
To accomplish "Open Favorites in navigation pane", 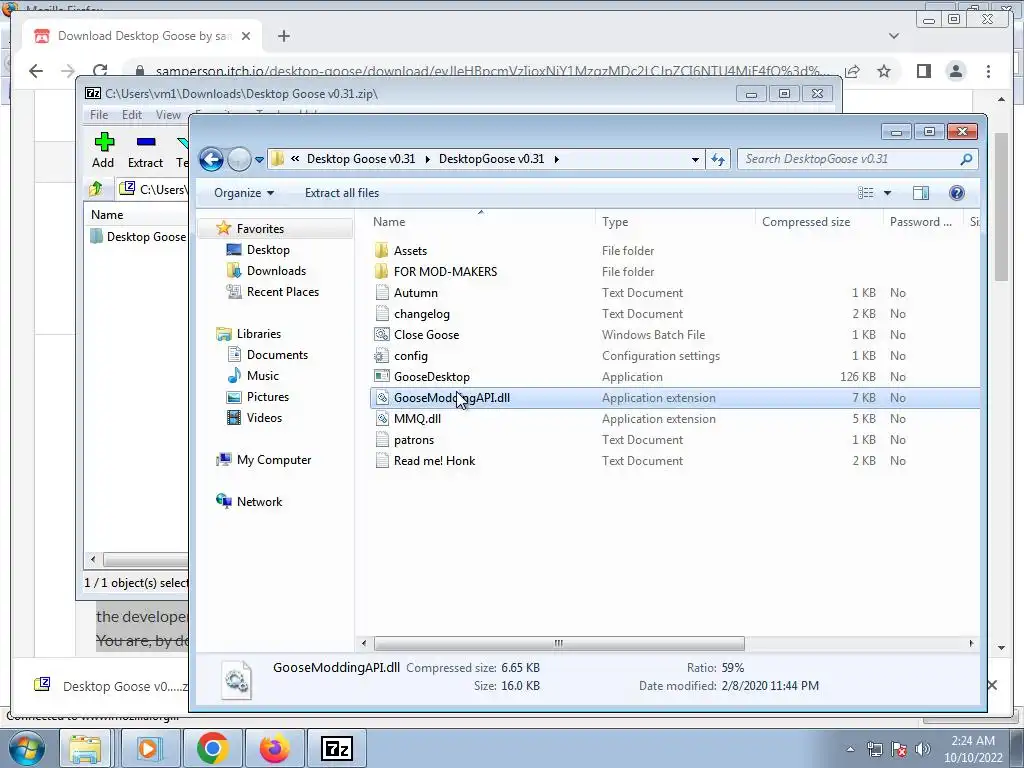I will click(260, 229).
